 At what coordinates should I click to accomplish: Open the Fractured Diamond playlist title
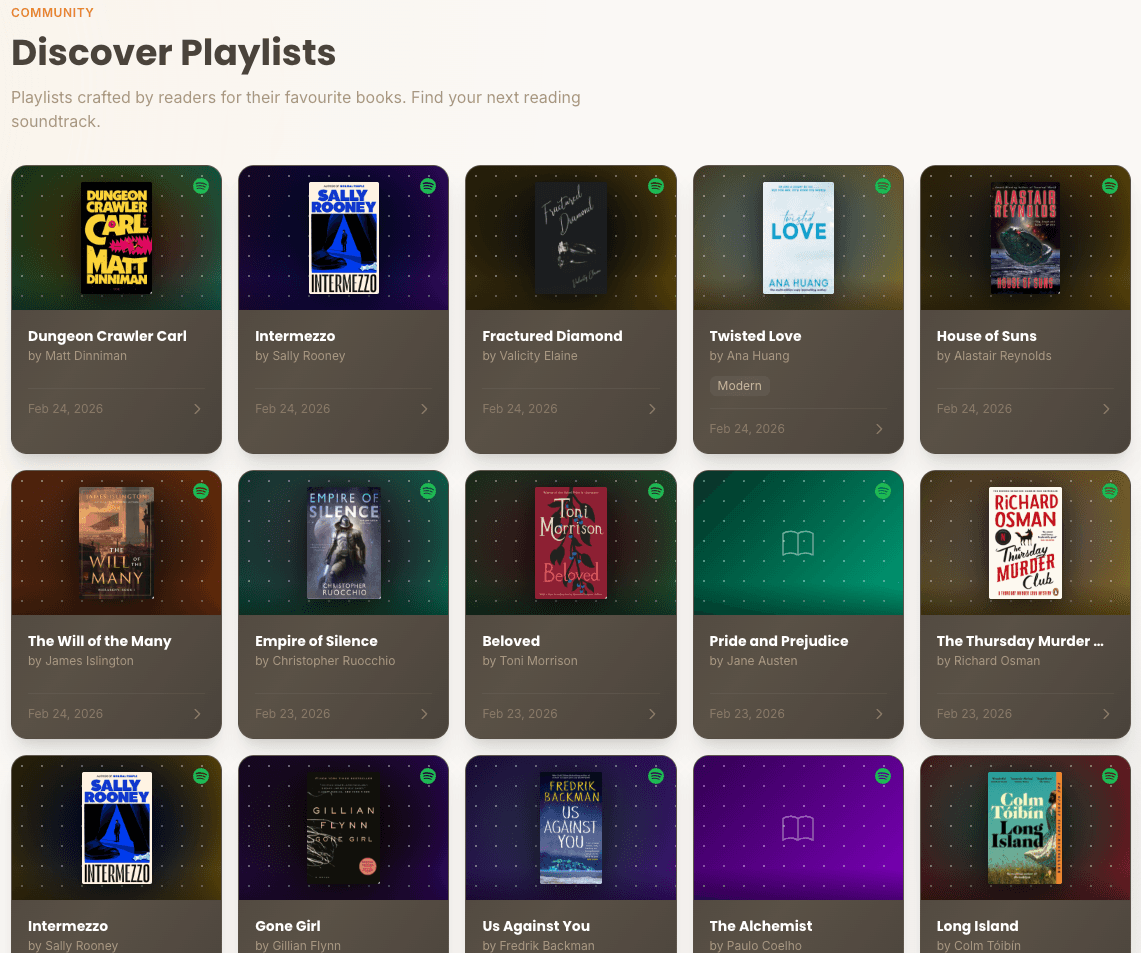point(552,336)
